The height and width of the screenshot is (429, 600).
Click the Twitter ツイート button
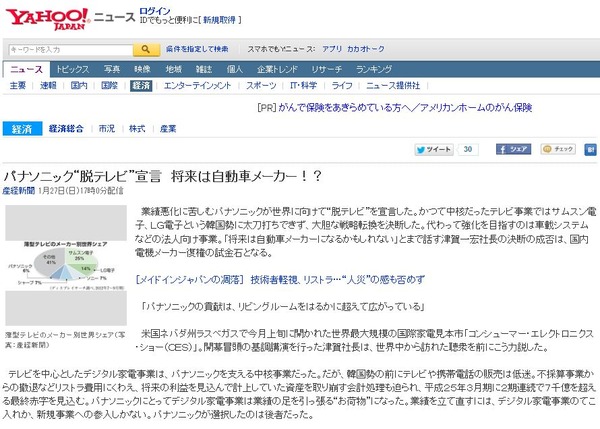[434, 149]
